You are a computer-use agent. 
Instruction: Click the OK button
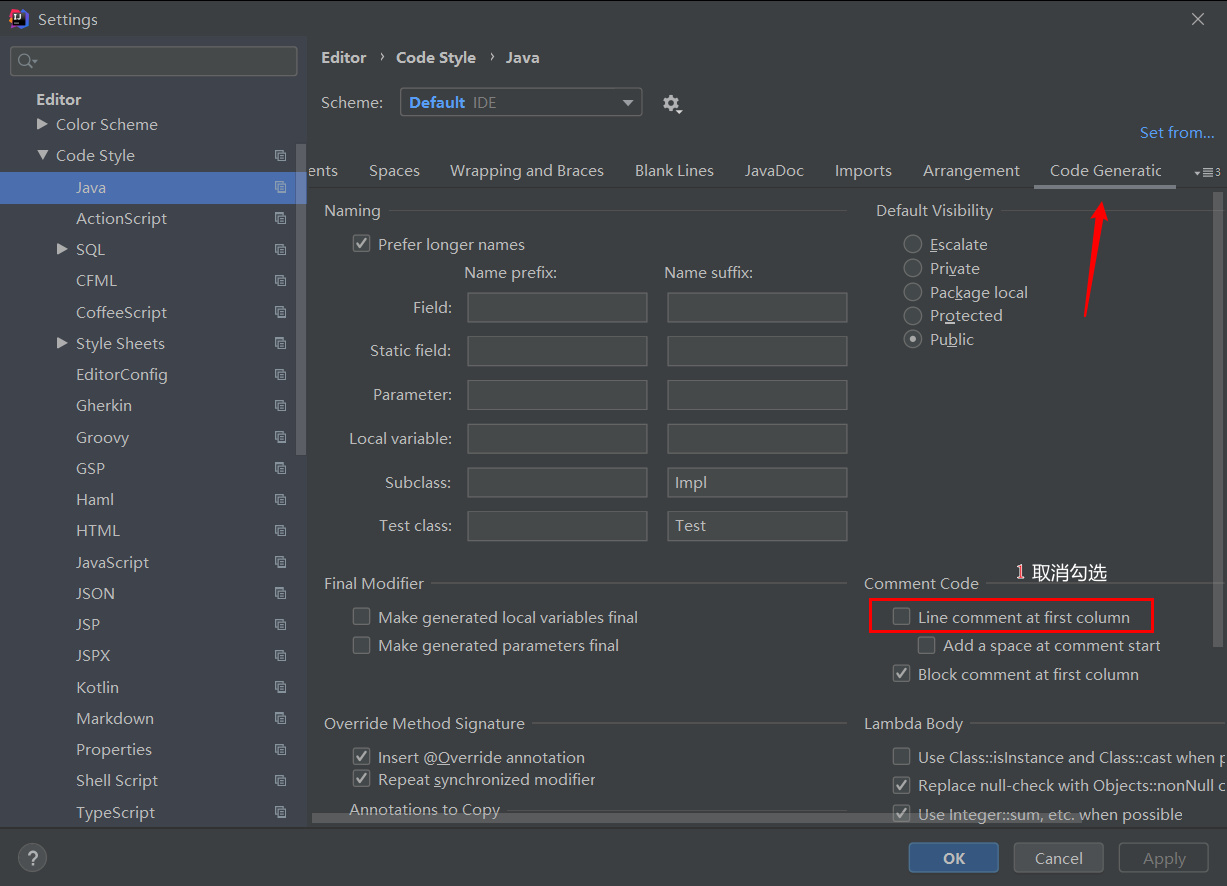tap(954, 858)
